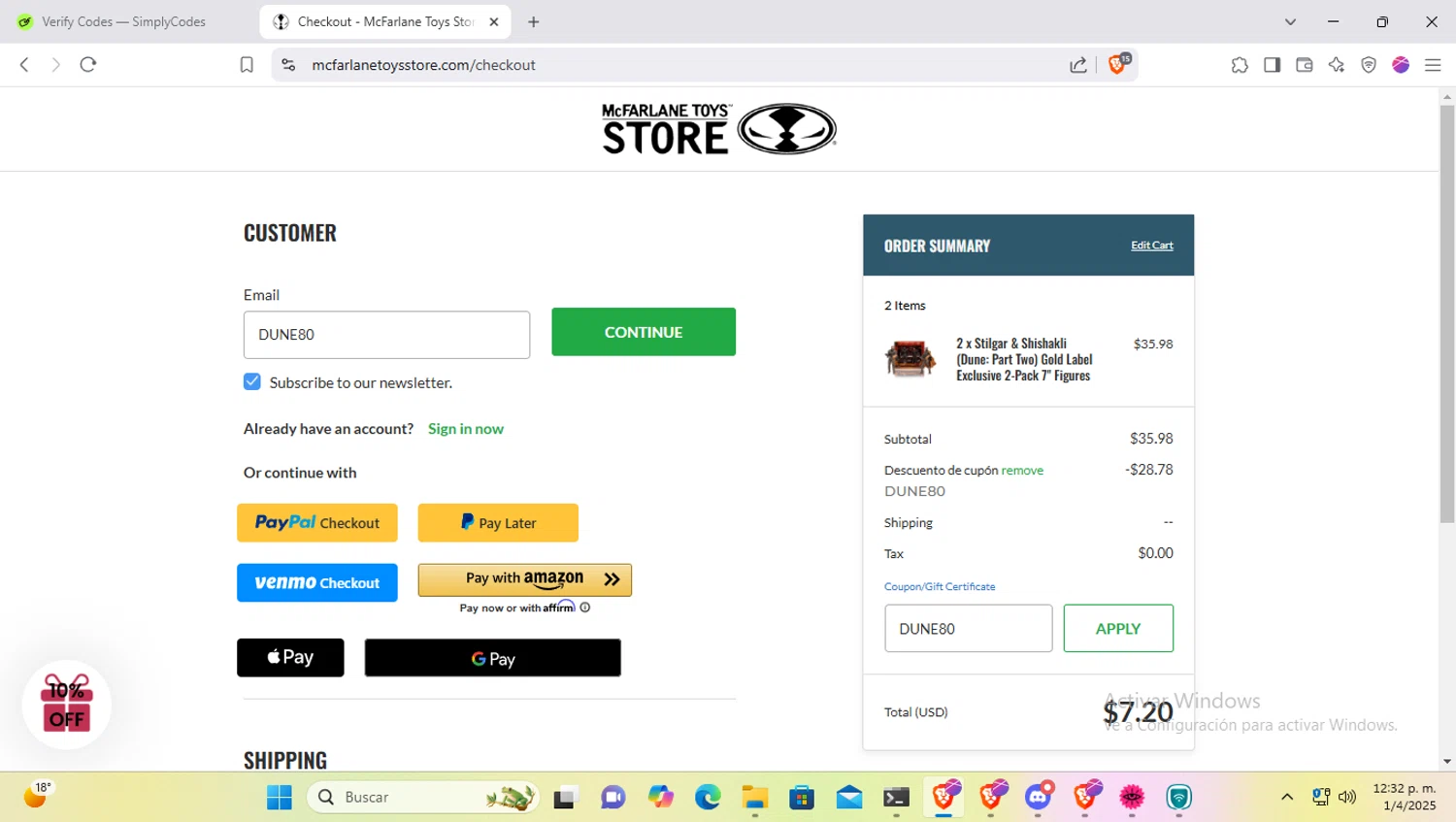Toggle the browser sidebar panel
The height and width of the screenshot is (822, 1456).
[x=1272, y=65]
